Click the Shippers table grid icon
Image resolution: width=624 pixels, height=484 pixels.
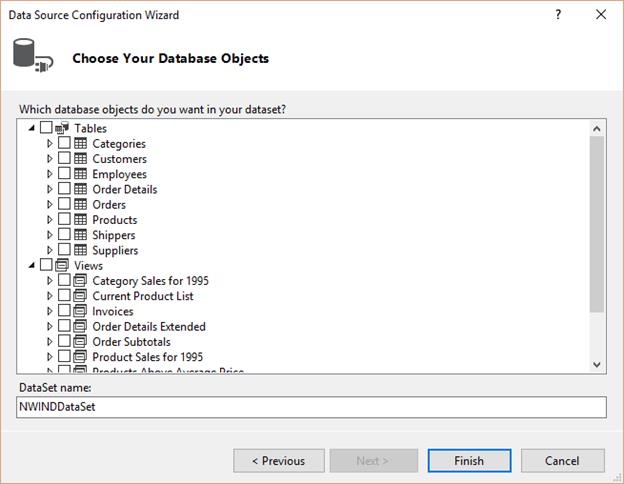[80, 235]
